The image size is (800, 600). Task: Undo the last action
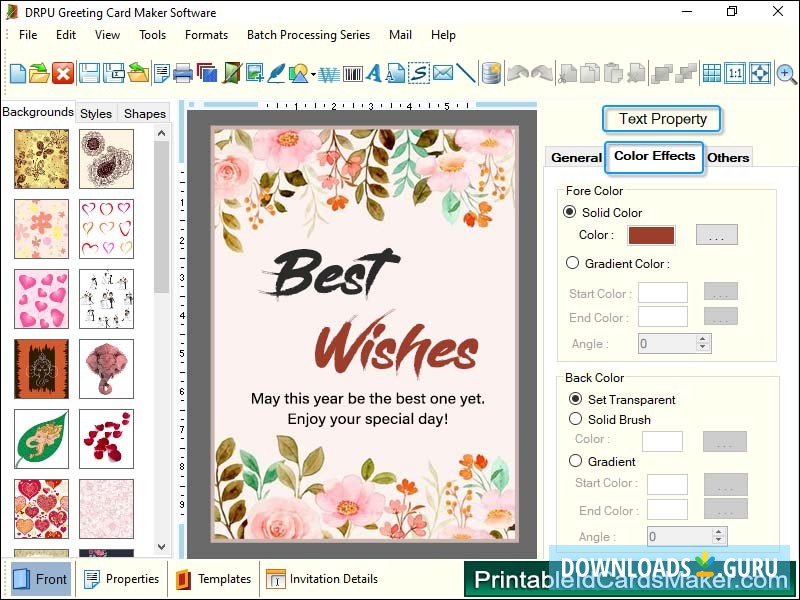pos(517,72)
